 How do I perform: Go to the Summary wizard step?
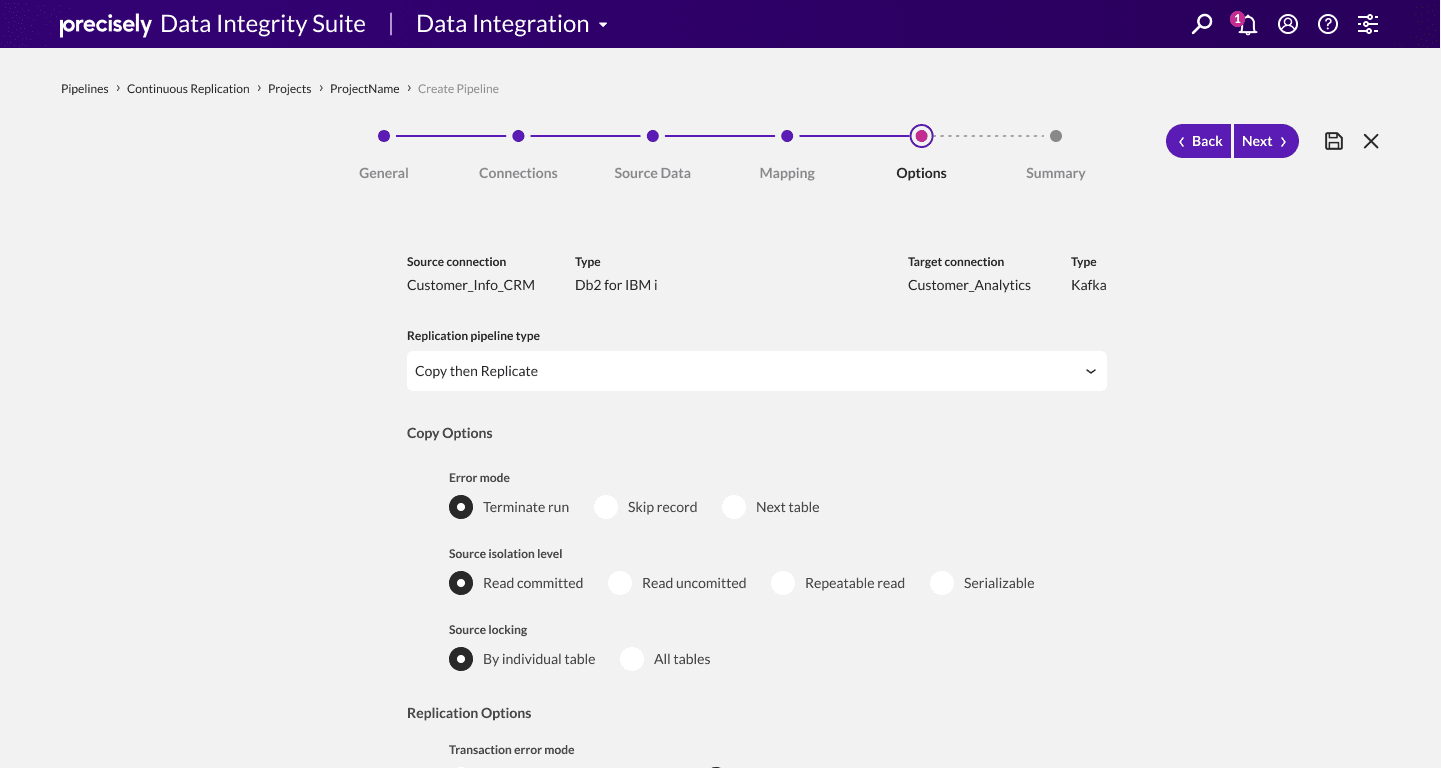tap(1056, 136)
